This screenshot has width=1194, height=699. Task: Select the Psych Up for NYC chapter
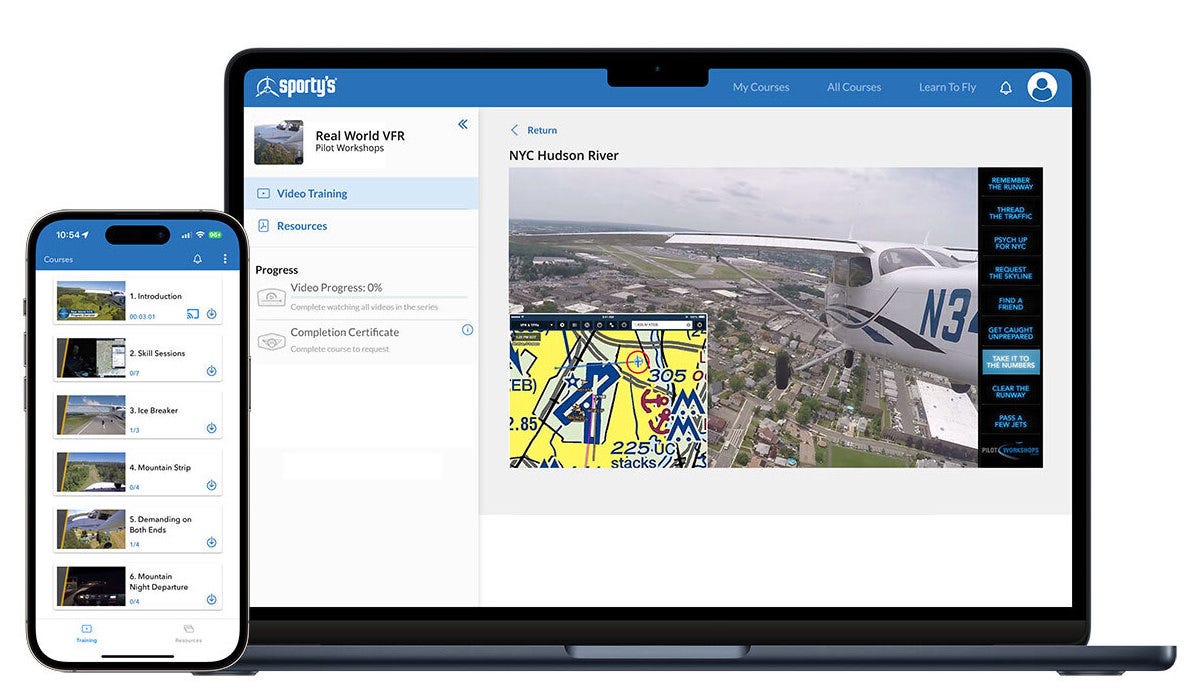click(1010, 243)
